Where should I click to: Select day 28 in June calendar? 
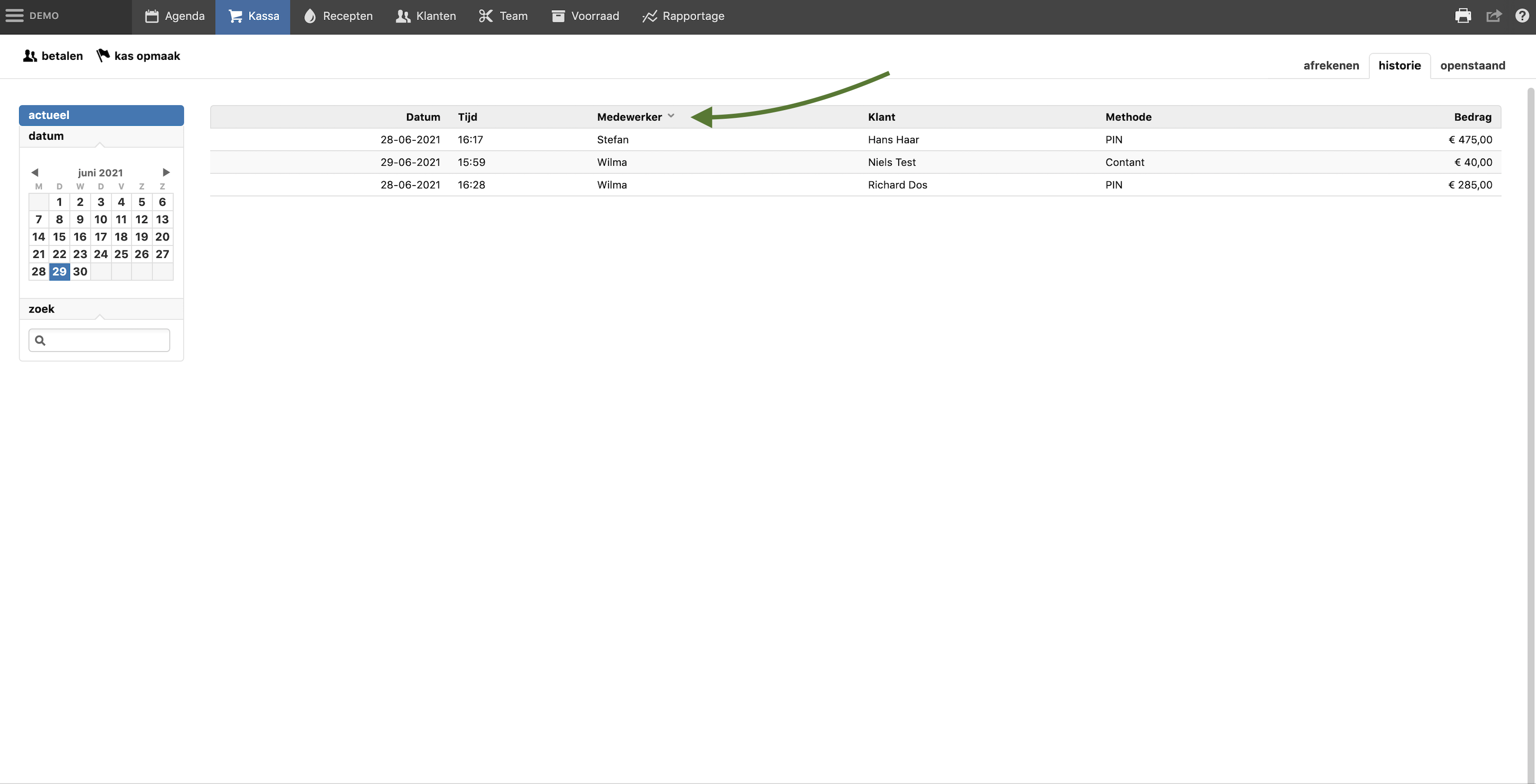[39, 271]
